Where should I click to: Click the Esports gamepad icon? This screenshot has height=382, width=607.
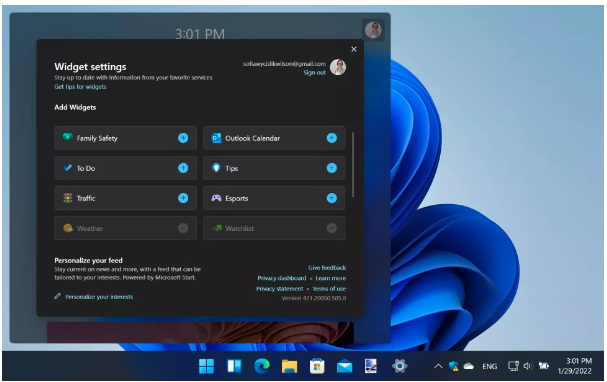(216, 198)
